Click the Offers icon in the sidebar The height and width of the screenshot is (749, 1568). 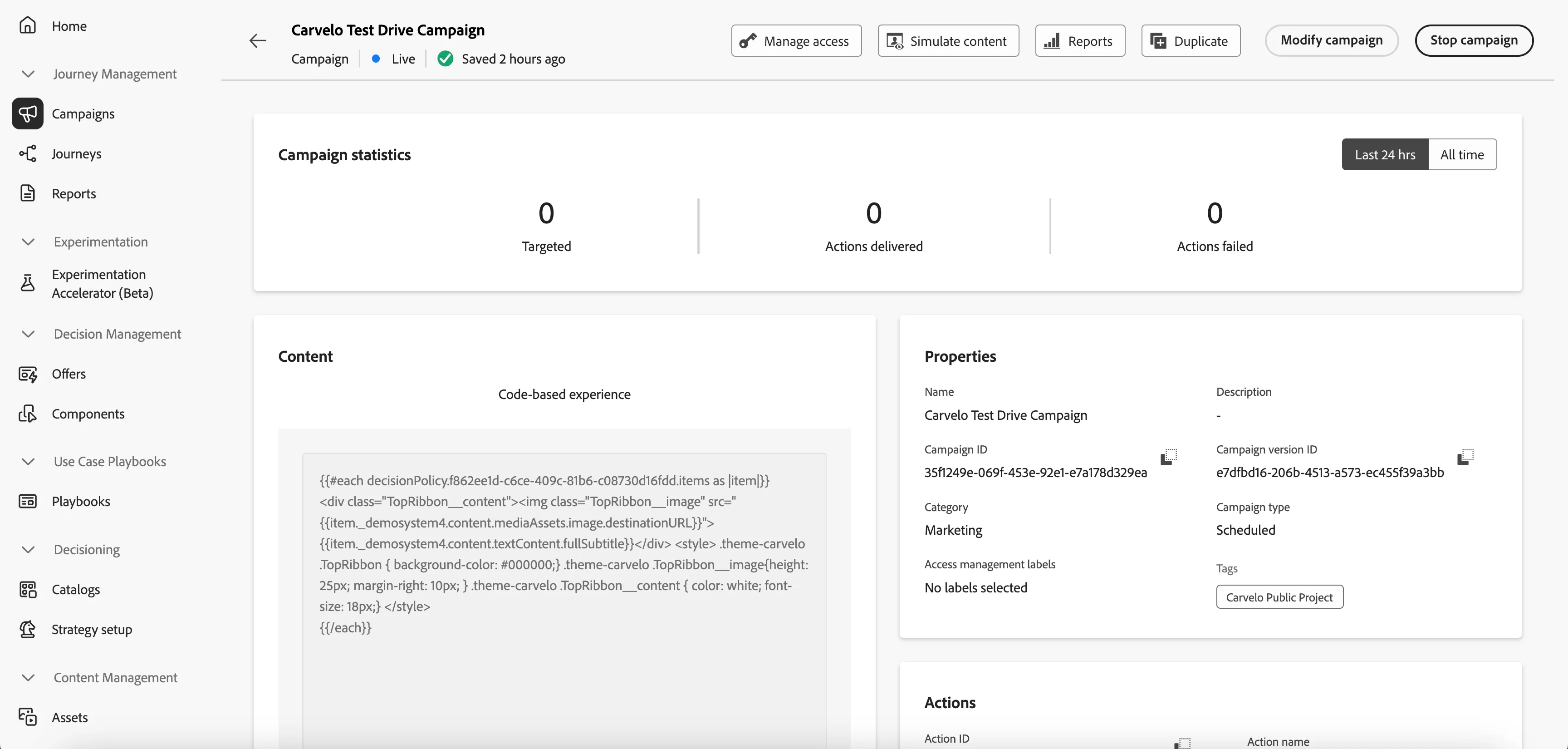[x=27, y=374]
